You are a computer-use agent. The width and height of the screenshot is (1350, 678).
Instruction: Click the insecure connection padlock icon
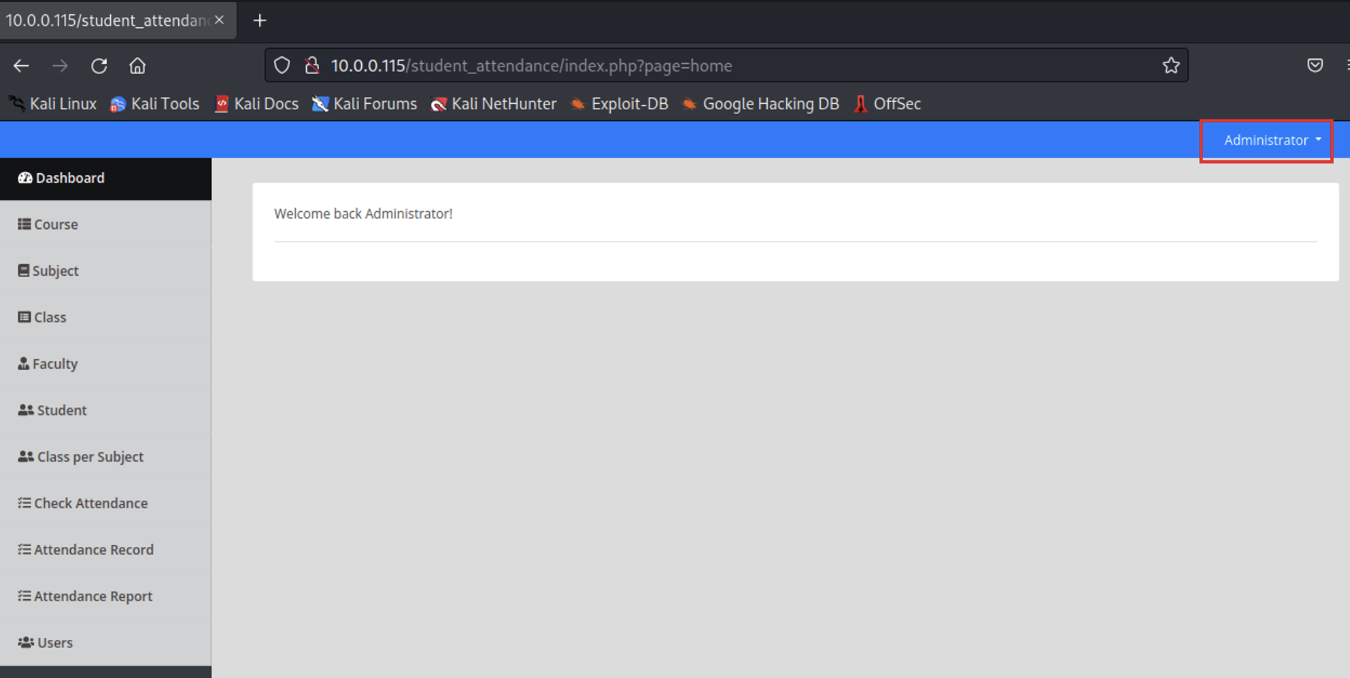coord(312,66)
